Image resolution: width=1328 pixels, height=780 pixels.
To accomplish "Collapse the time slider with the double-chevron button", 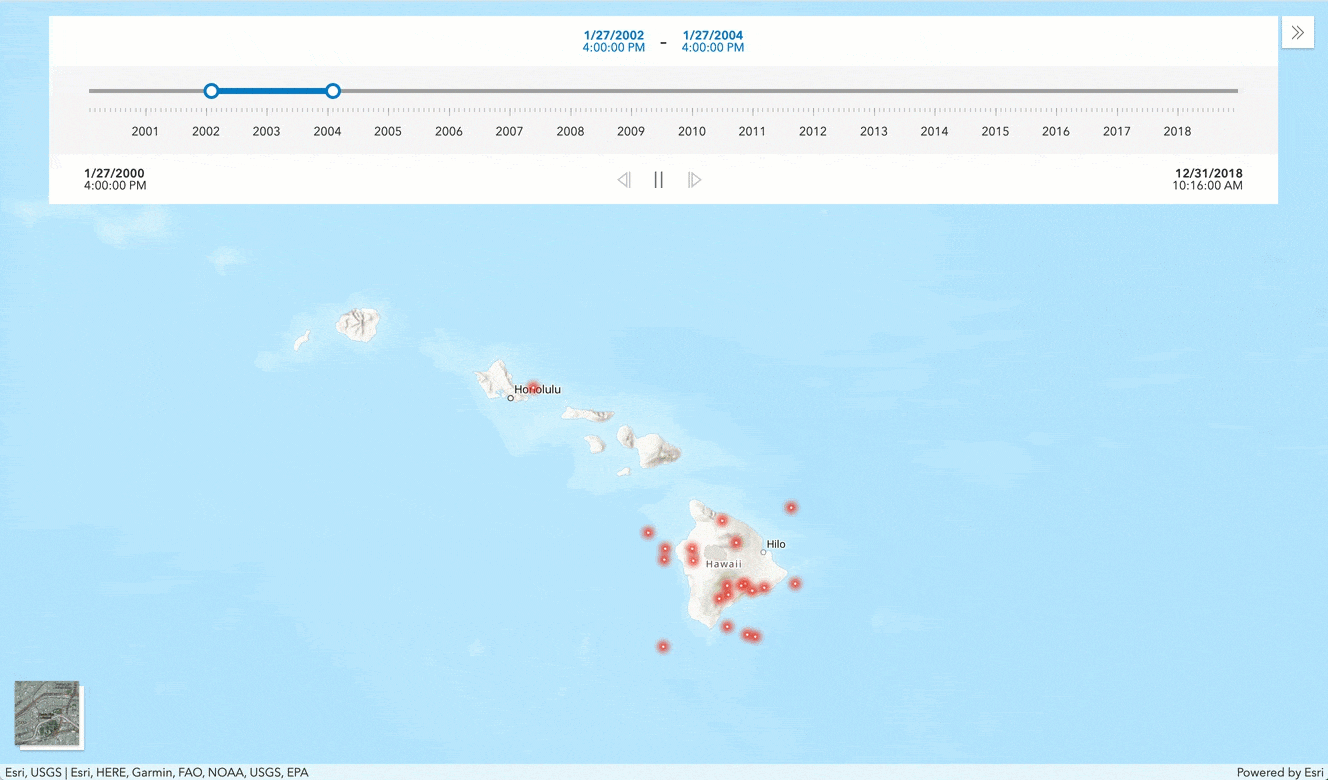I will (1297, 32).
